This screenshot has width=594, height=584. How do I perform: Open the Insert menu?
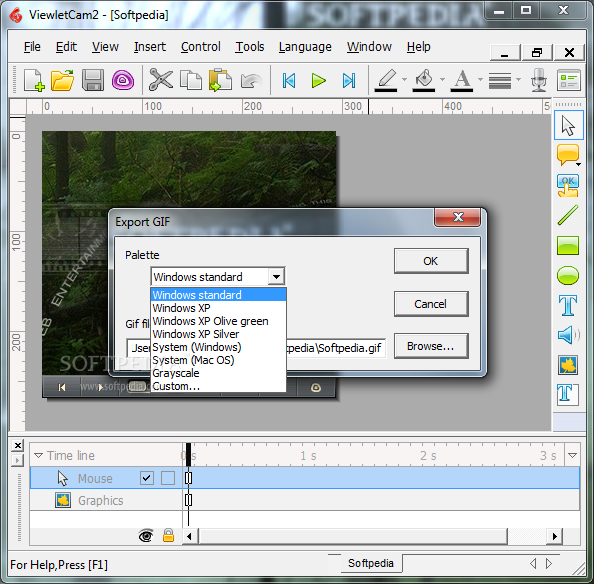(x=150, y=47)
